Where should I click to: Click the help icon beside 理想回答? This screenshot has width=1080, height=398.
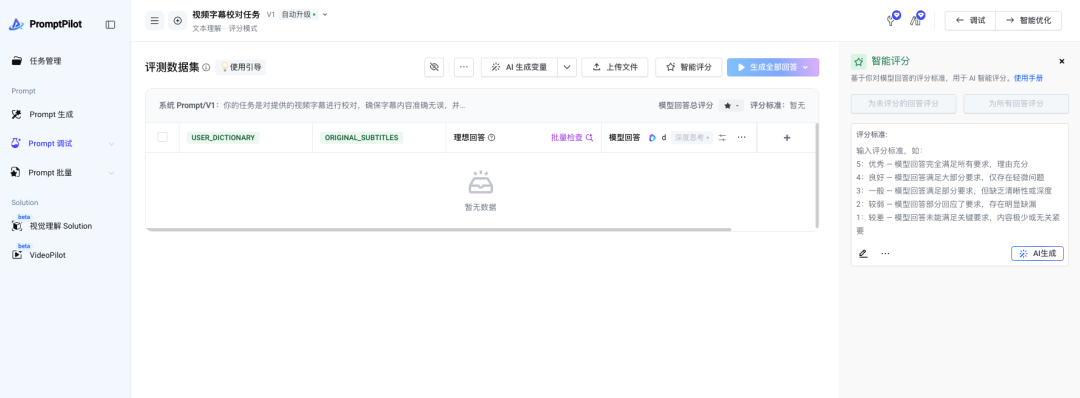pos(492,138)
